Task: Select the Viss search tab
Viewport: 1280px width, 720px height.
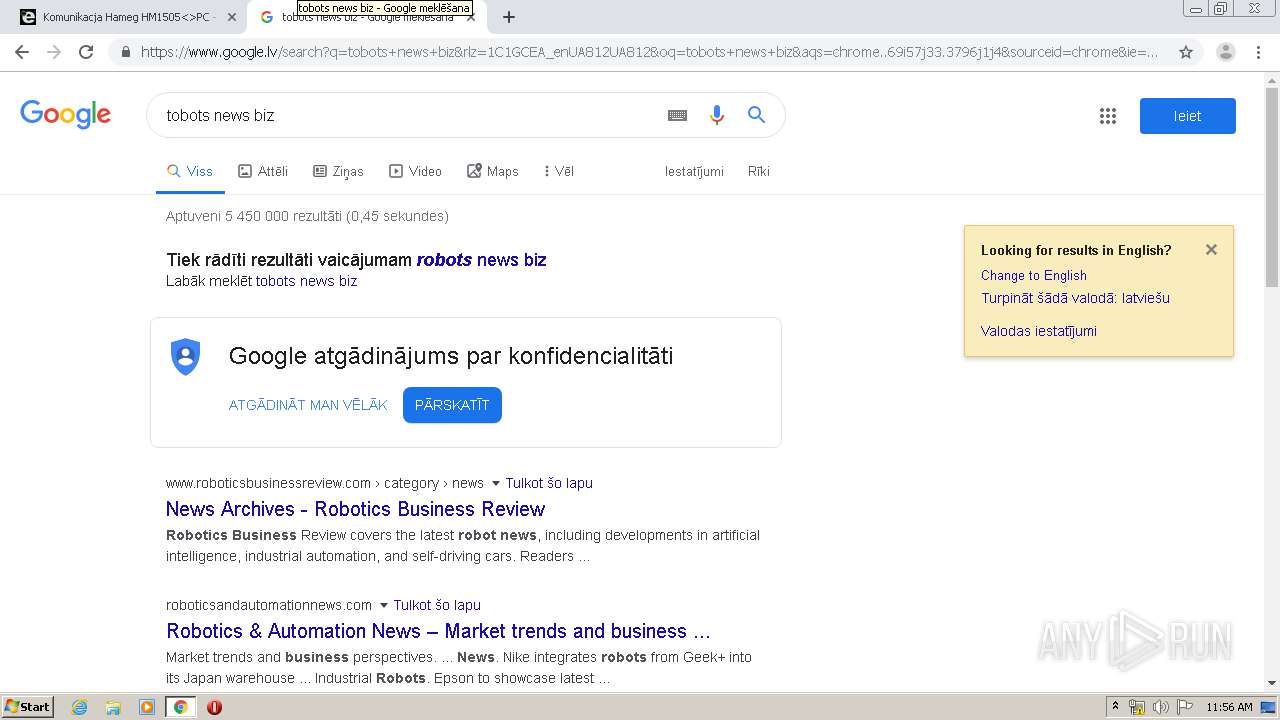Action: click(x=189, y=171)
